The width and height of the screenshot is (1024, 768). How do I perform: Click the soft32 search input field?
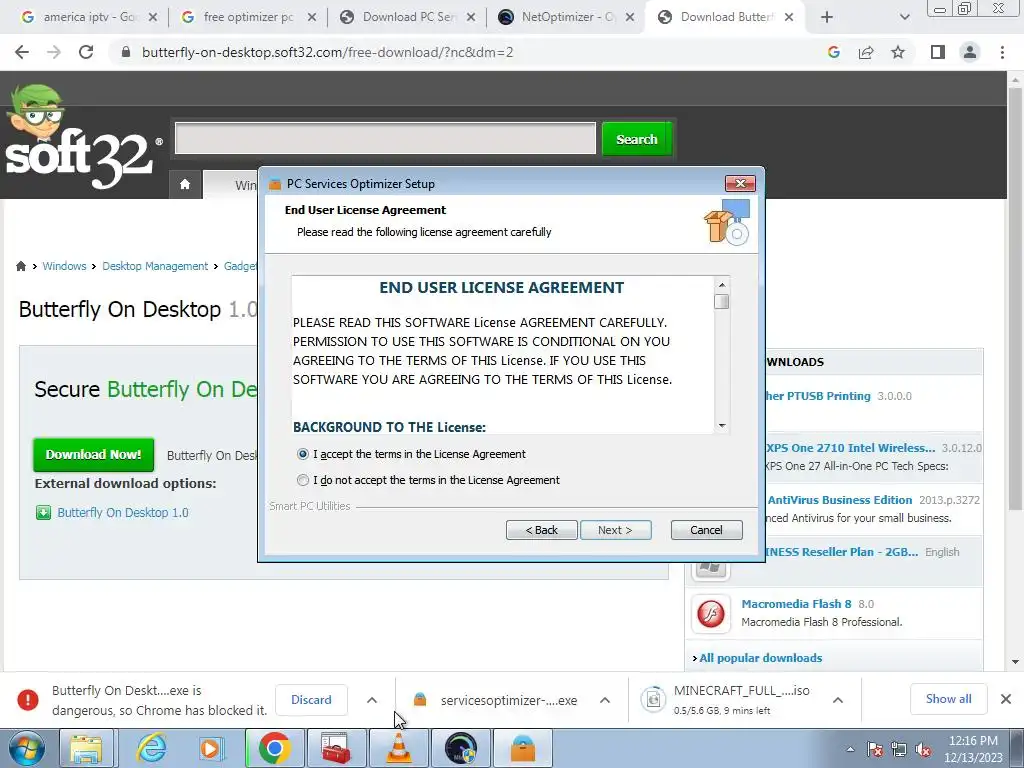click(x=385, y=138)
